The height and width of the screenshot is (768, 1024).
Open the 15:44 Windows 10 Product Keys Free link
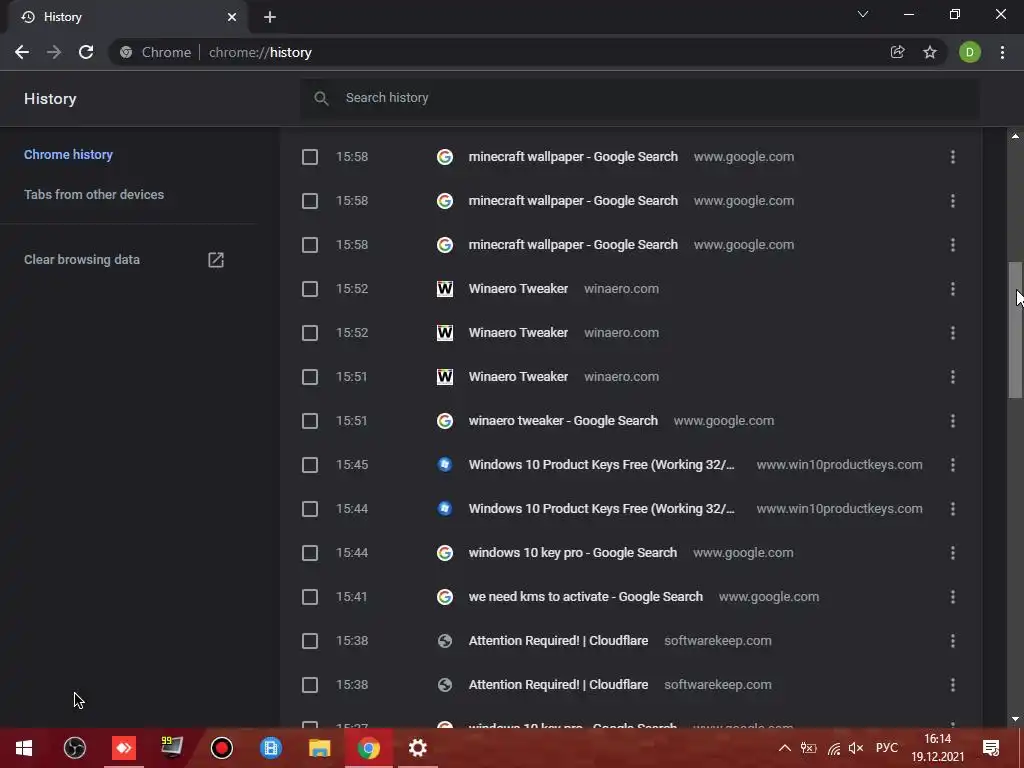[601, 509]
